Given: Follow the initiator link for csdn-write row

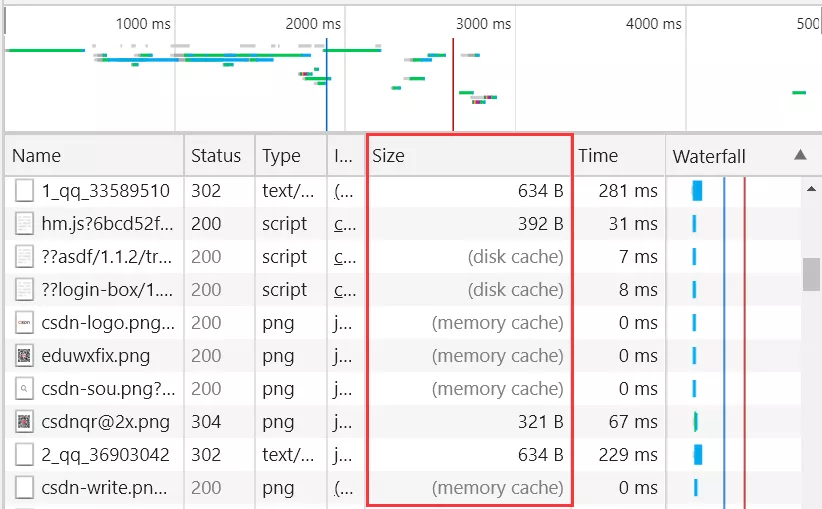Looking at the screenshot, I should pyautogui.click(x=344, y=489).
